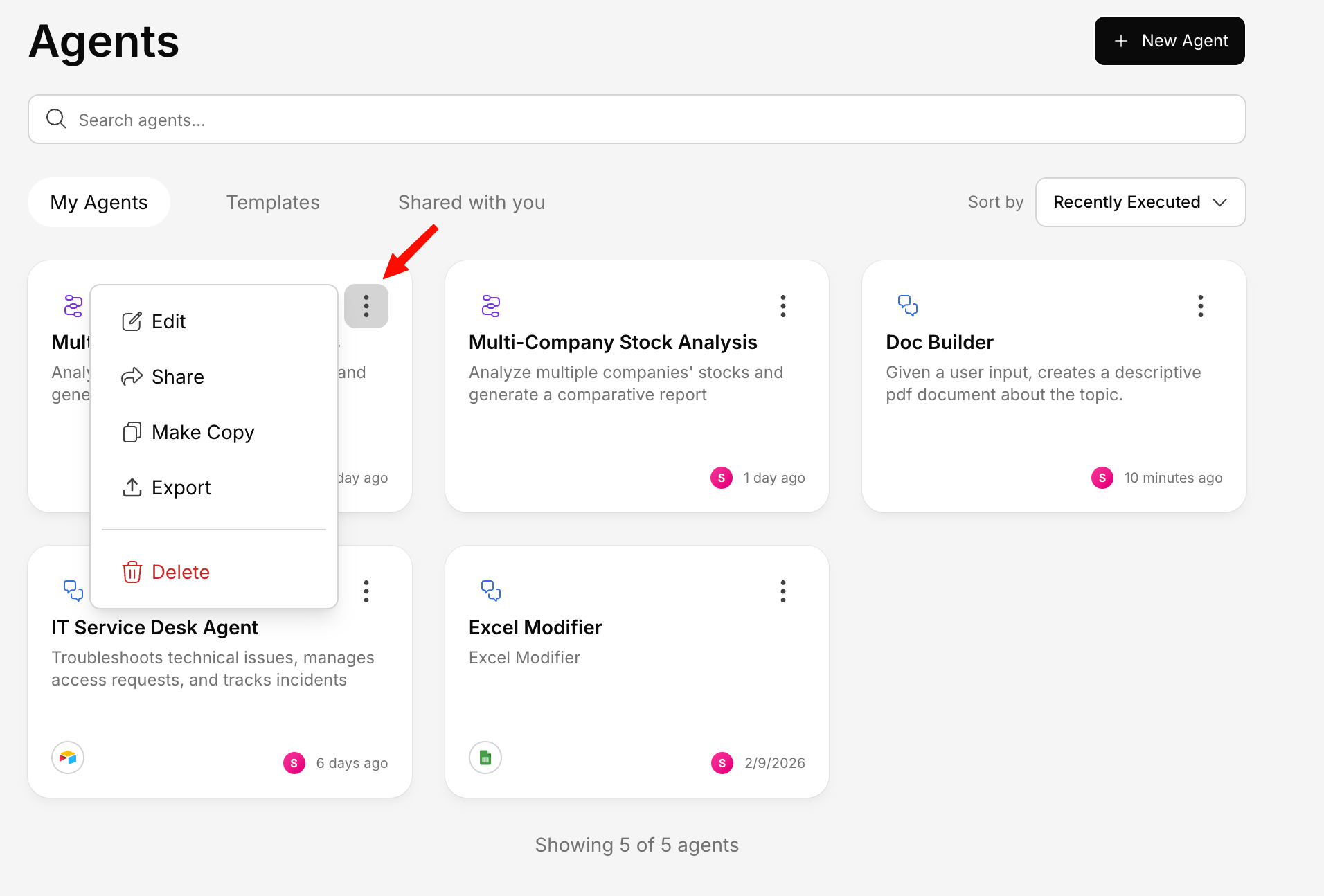Expand the Recently Executed sort dropdown
Viewport: 1324px width, 896px height.
(x=1140, y=202)
